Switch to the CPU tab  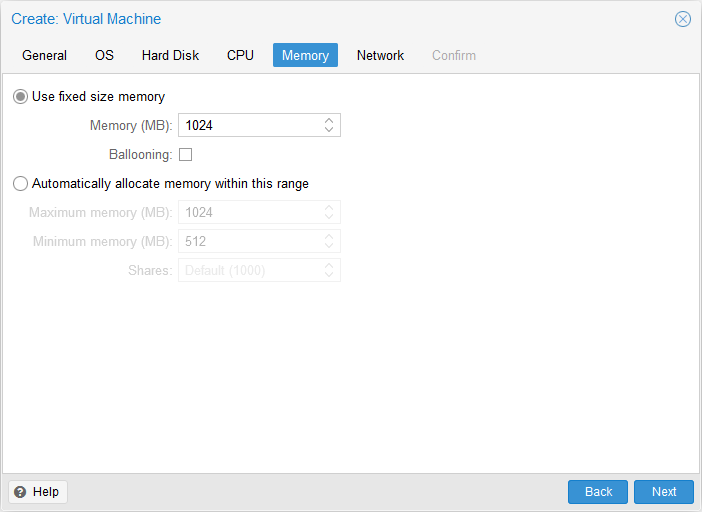click(x=240, y=56)
